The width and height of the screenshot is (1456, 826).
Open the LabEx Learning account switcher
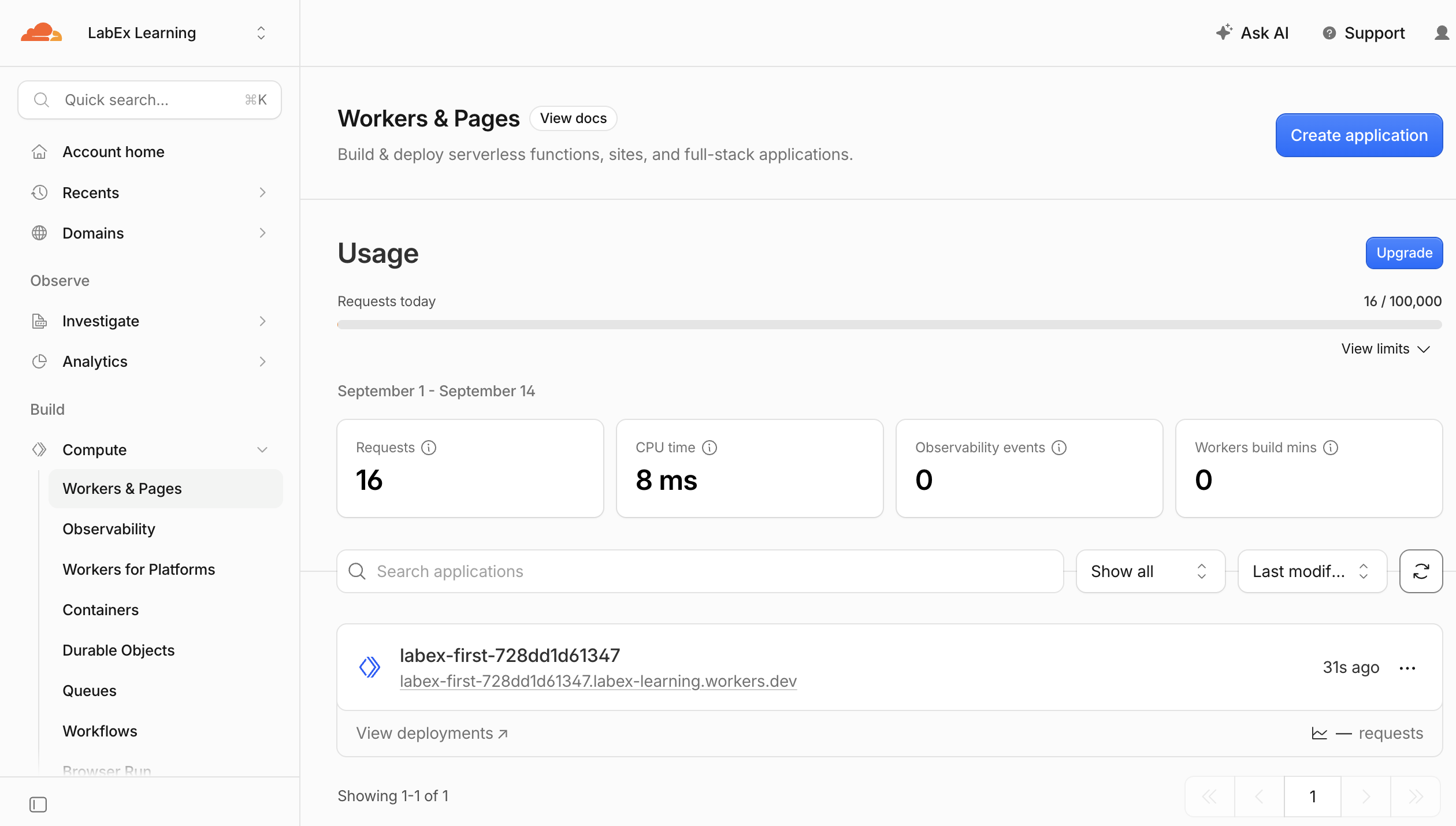176,33
